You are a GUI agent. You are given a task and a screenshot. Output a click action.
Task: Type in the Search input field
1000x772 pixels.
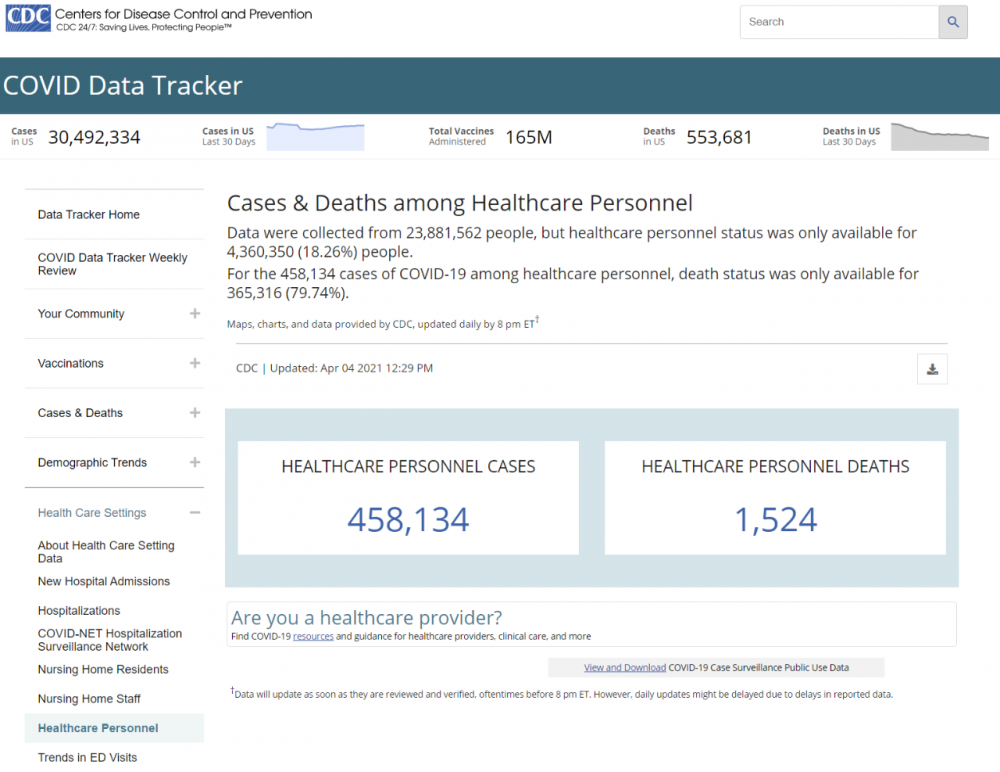click(x=838, y=22)
